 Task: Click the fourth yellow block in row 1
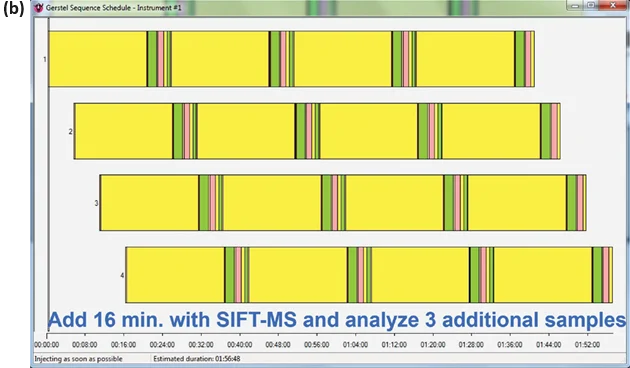point(465,59)
